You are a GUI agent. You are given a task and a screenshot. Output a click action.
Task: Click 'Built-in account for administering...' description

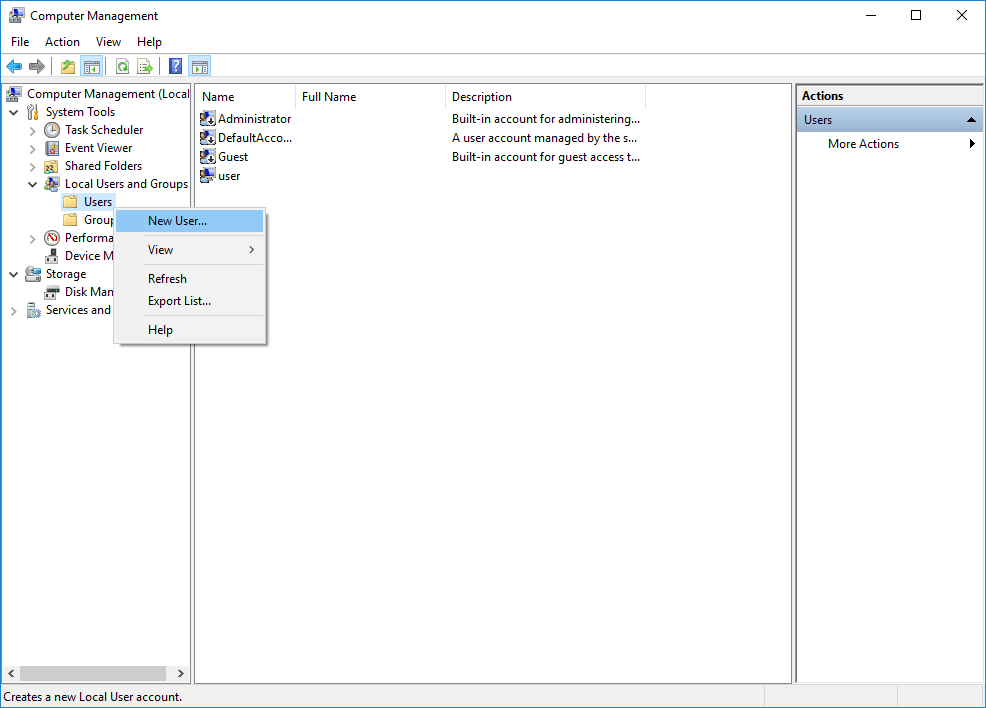coord(546,119)
